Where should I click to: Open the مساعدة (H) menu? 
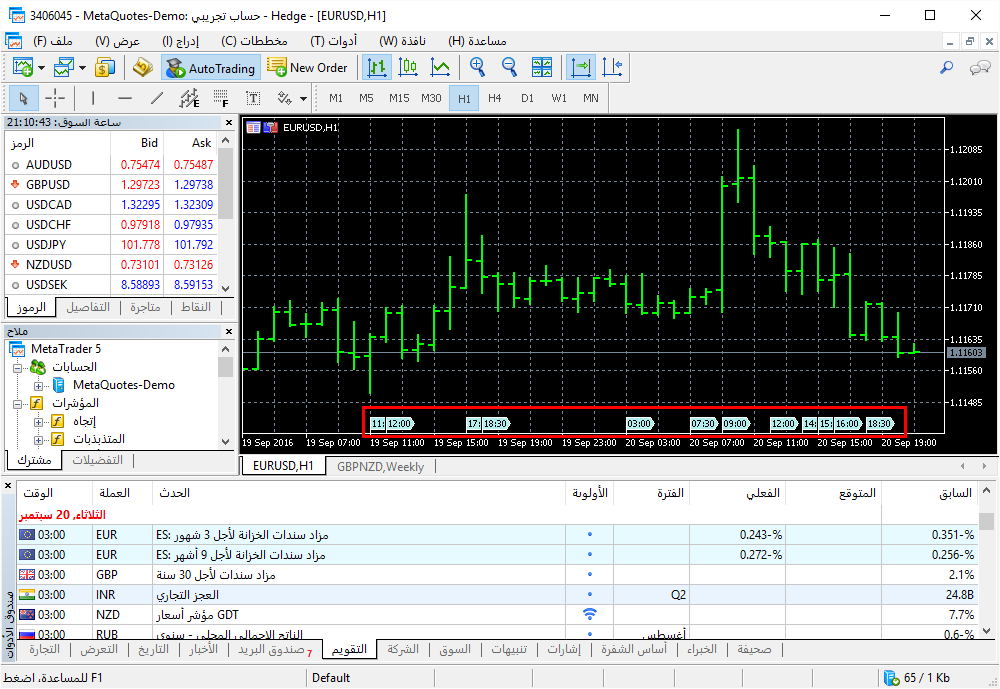477,41
